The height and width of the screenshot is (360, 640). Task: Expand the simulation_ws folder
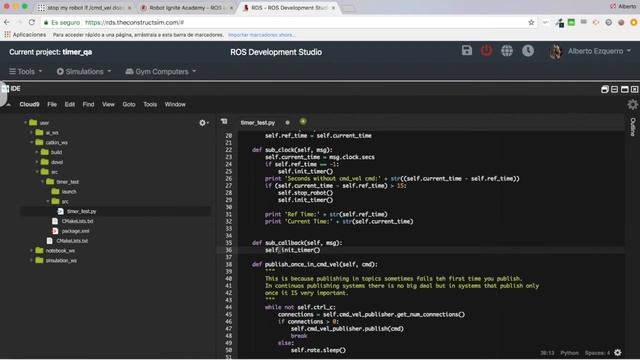31,260
